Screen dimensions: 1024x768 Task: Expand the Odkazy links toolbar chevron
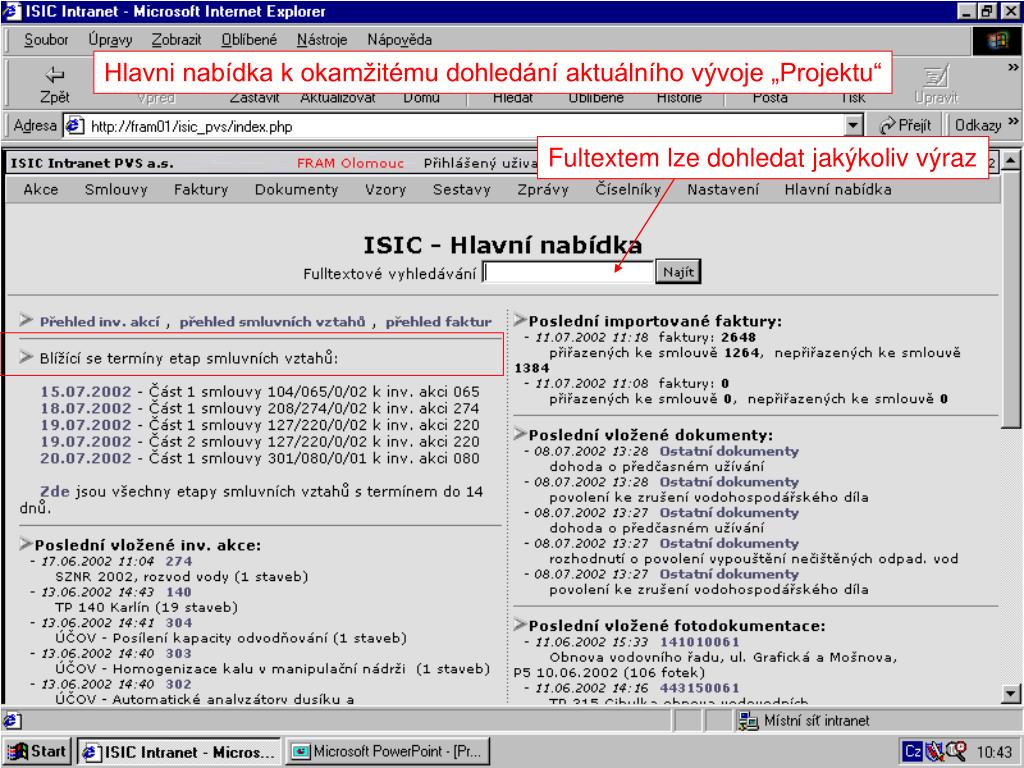(1013, 121)
